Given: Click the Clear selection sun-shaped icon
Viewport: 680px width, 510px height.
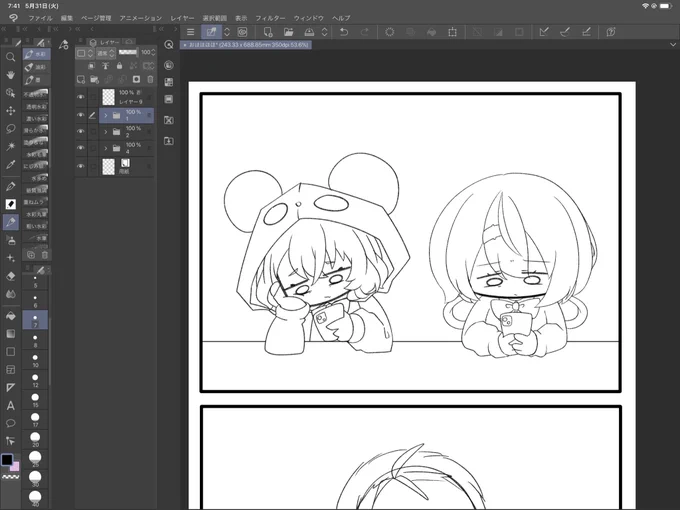Looking at the screenshot, I should (389, 32).
